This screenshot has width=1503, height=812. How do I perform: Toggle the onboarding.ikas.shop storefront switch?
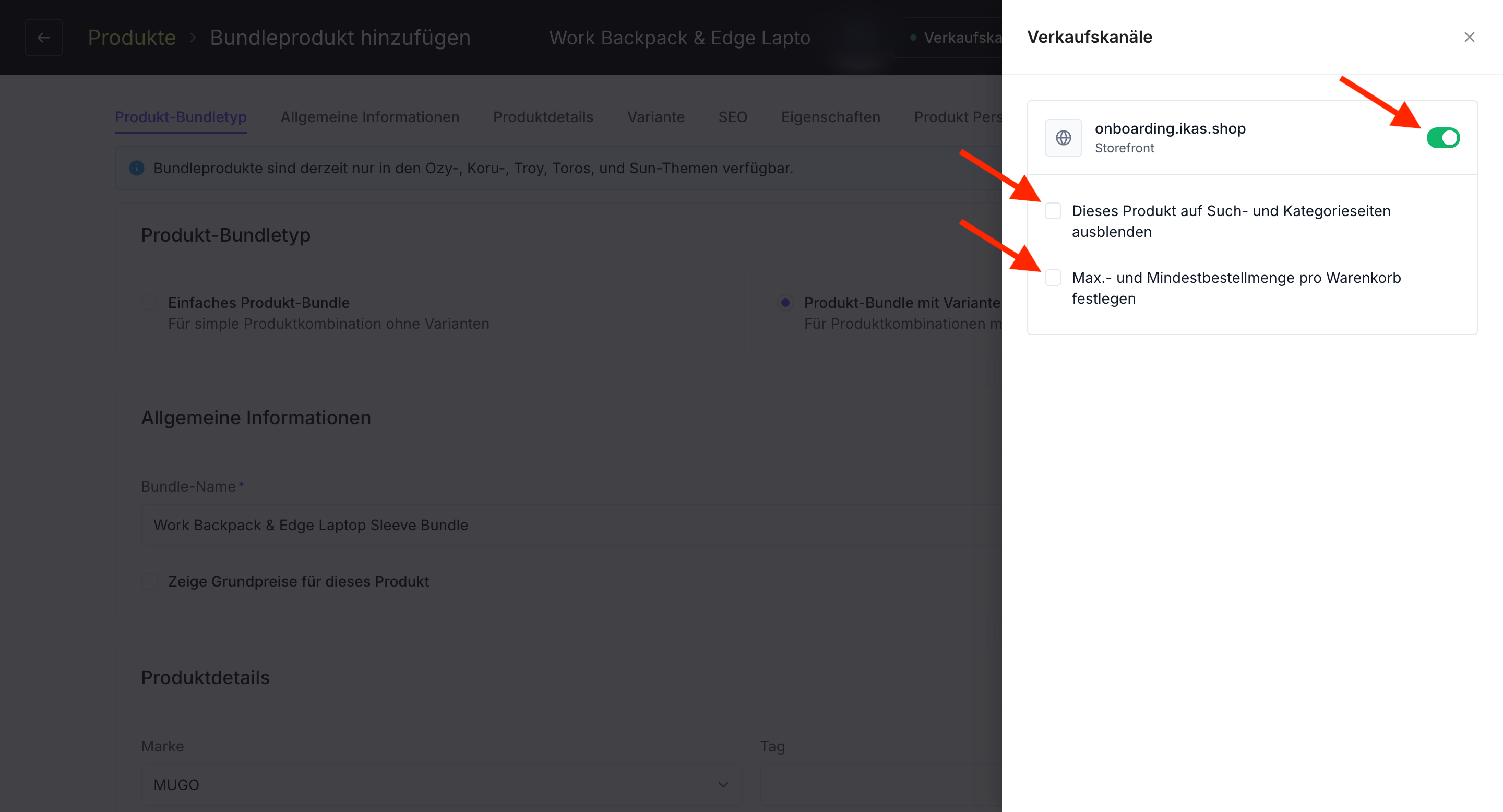(1443, 138)
